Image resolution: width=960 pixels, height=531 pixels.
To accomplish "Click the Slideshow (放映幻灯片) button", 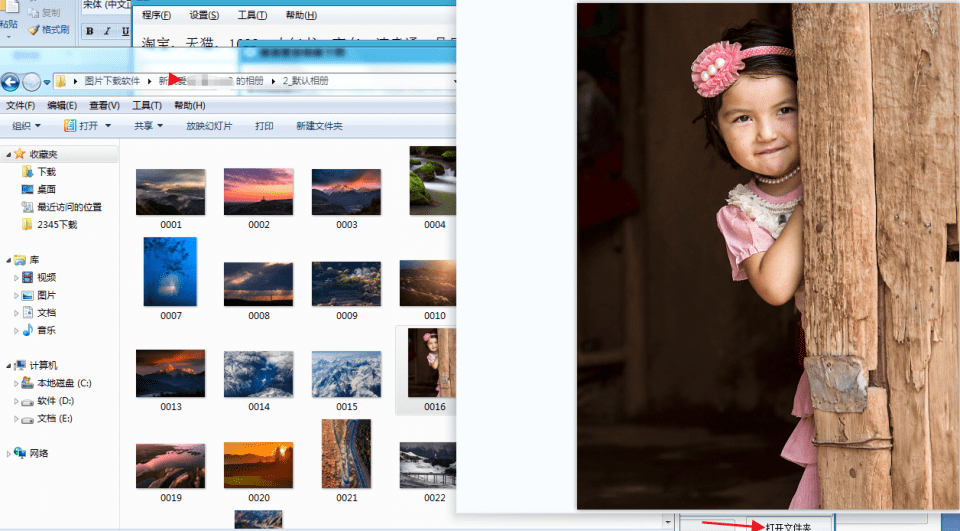I will point(209,126).
